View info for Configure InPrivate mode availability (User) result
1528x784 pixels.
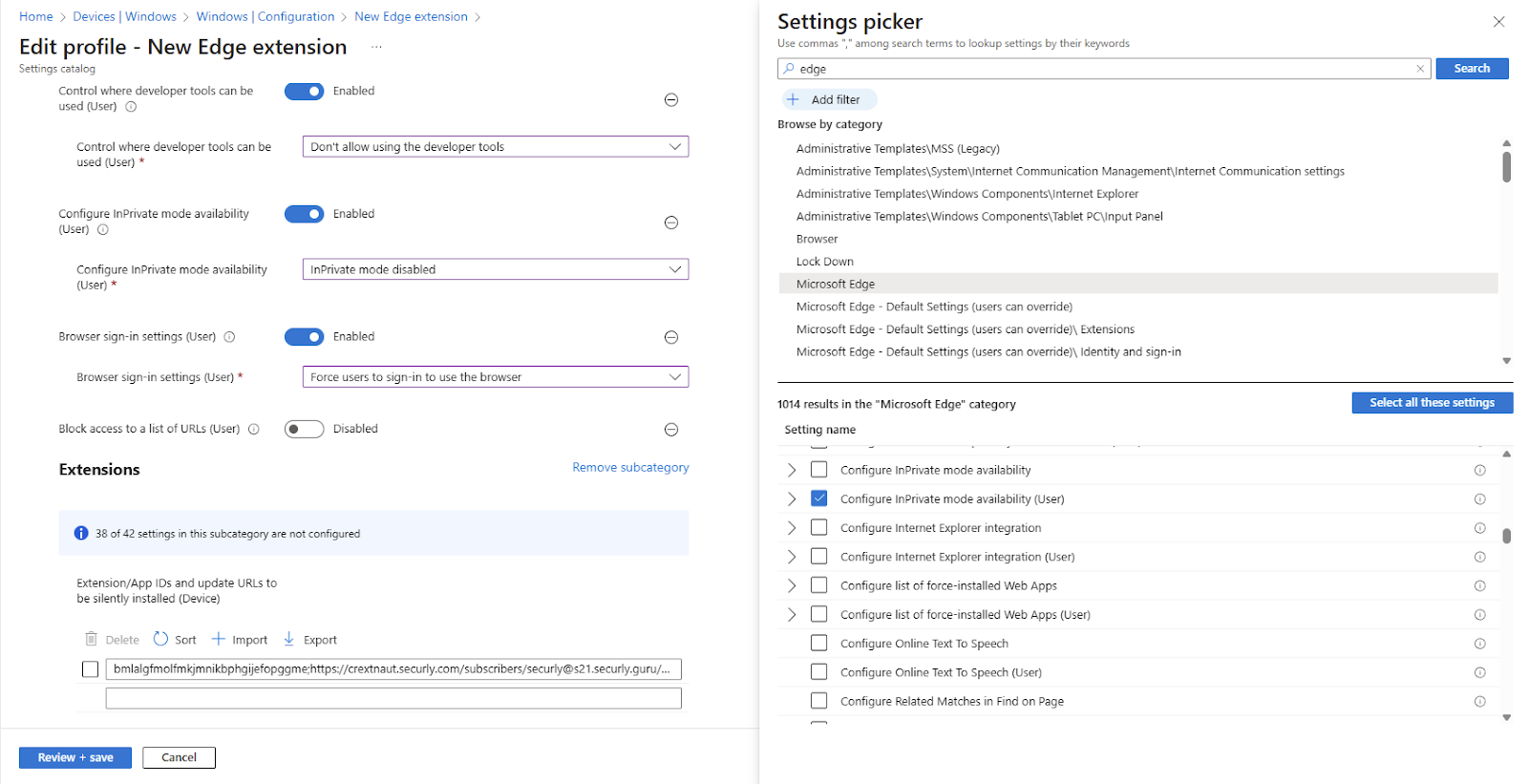point(1479,499)
